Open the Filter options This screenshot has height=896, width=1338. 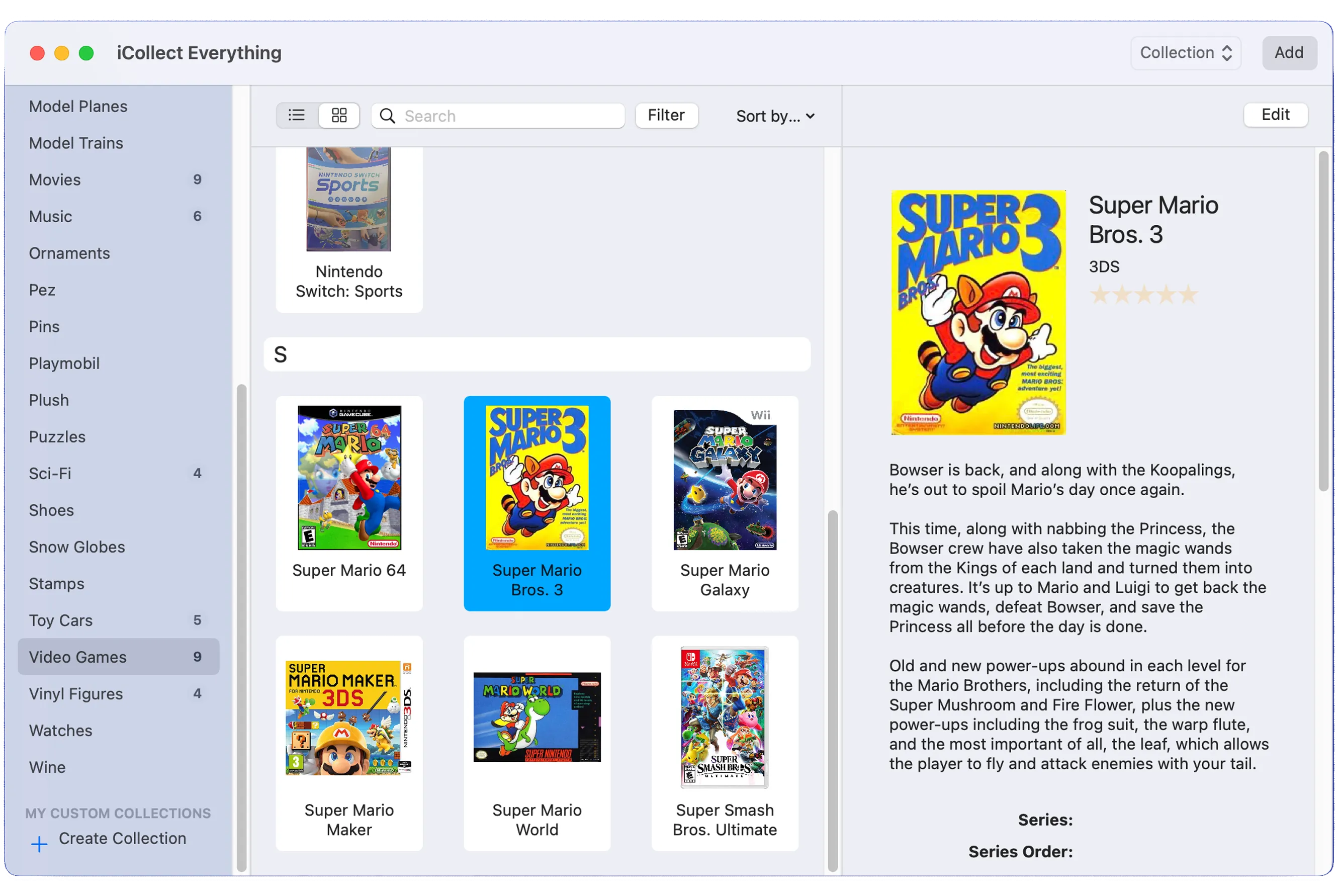click(666, 116)
